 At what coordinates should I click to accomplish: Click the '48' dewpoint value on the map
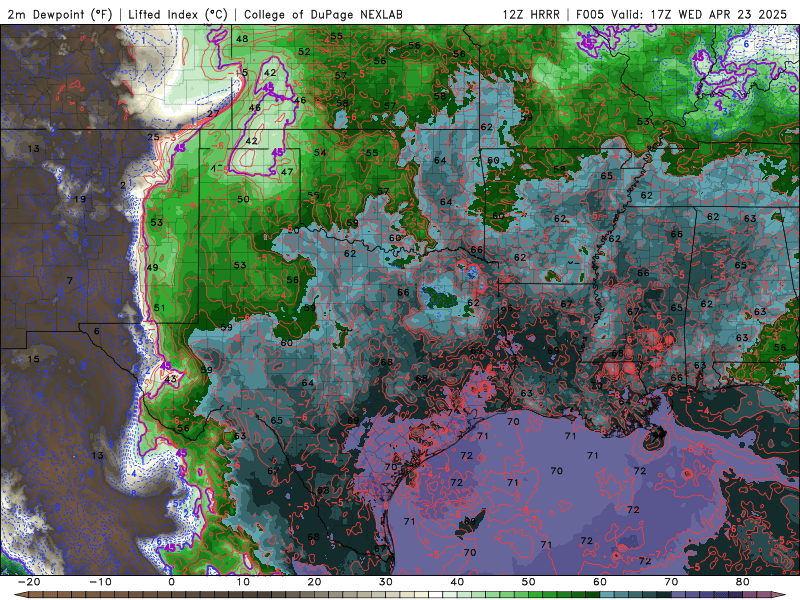tap(242, 39)
